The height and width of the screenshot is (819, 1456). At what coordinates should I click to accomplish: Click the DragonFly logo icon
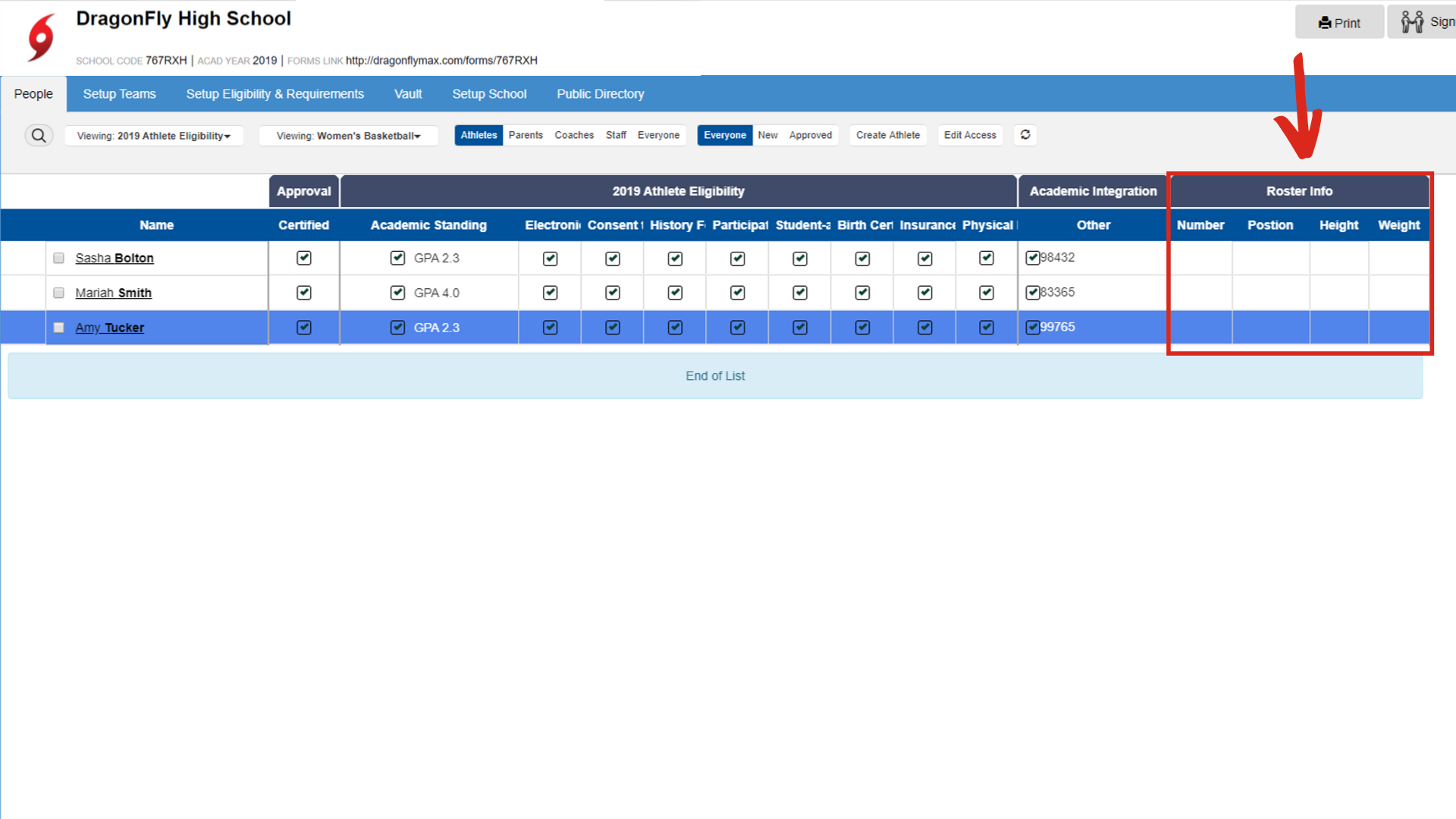click(41, 37)
